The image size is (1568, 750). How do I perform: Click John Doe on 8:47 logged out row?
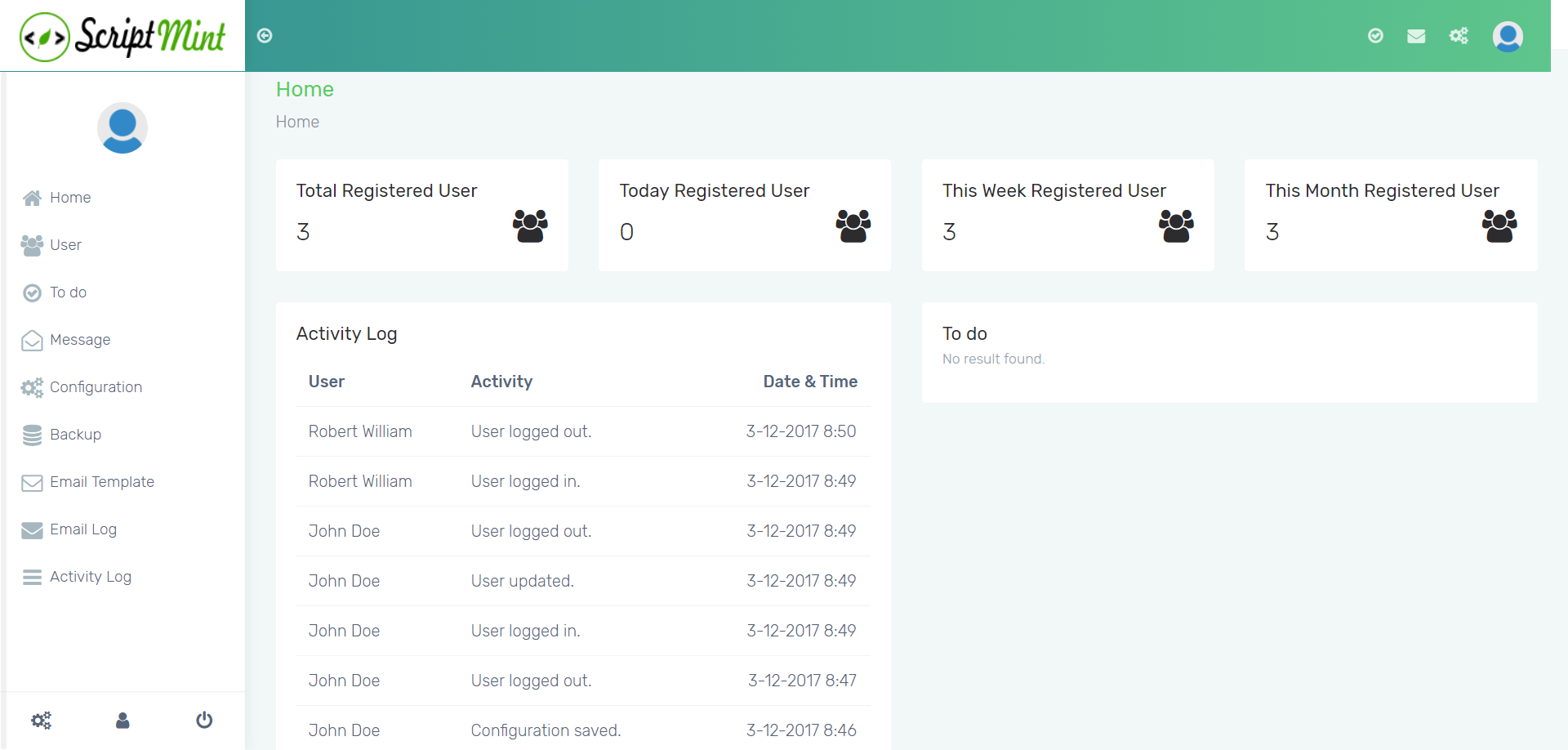pos(344,681)
